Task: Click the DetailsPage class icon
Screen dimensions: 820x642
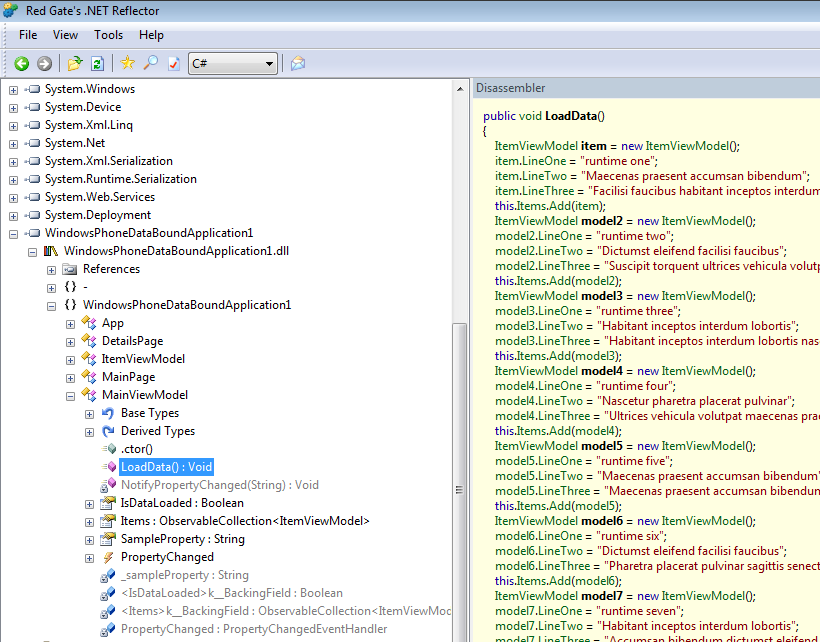Action: click(89, 341)
